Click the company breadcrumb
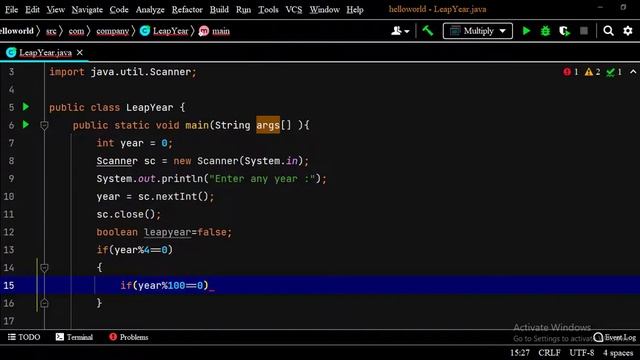This screenshot has width=640, height=360. [113, 31]
